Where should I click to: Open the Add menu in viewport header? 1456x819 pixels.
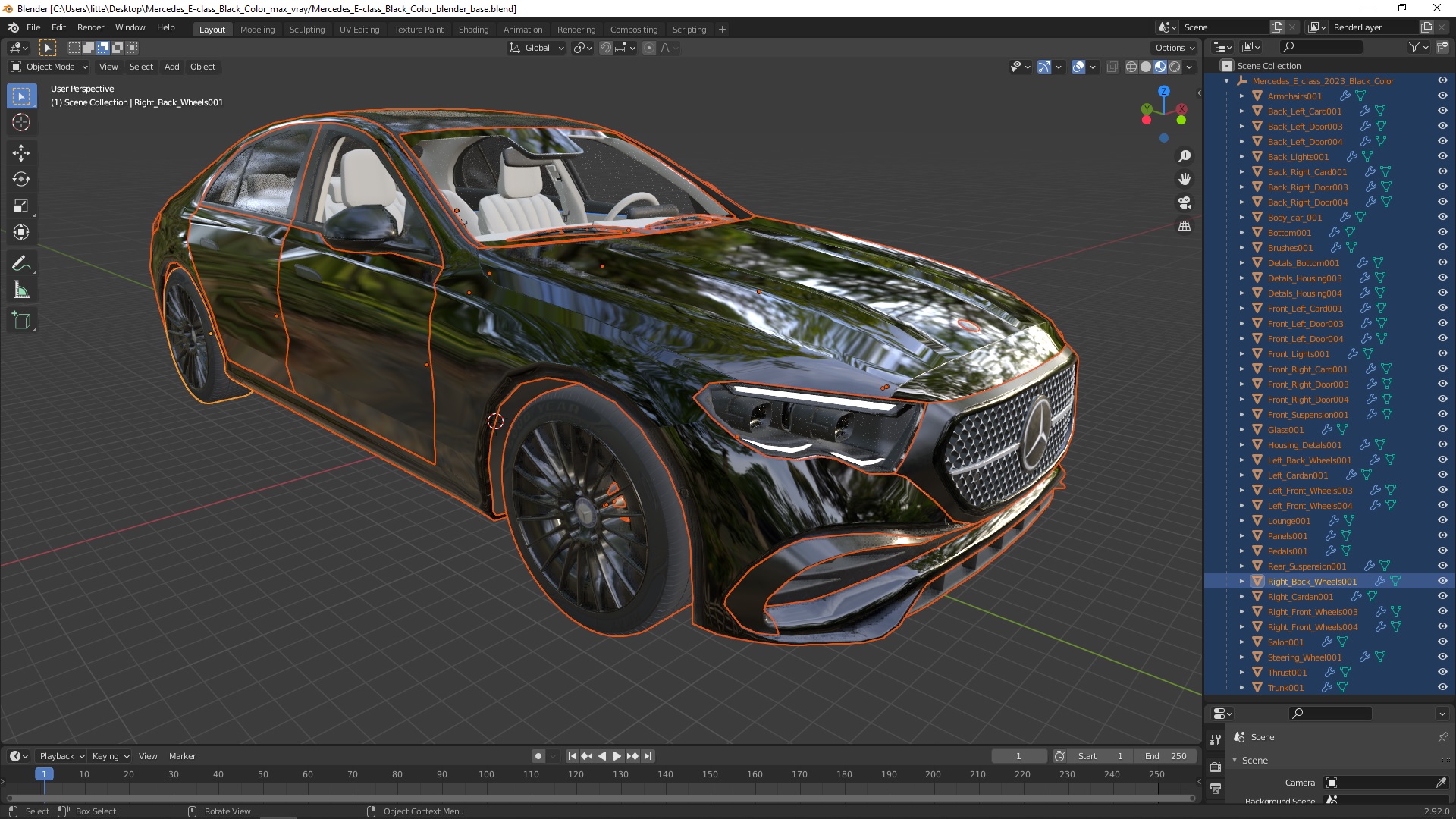(x=172, y=67)
